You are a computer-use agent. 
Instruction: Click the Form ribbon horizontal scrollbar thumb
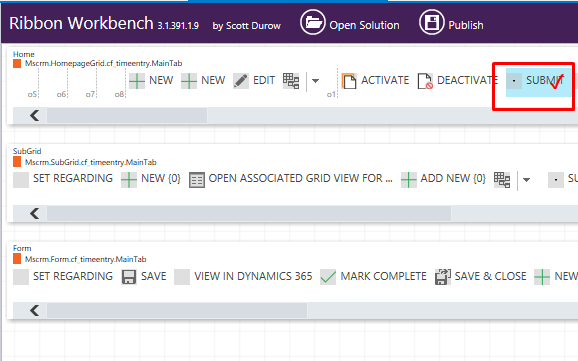coord(177,310)
